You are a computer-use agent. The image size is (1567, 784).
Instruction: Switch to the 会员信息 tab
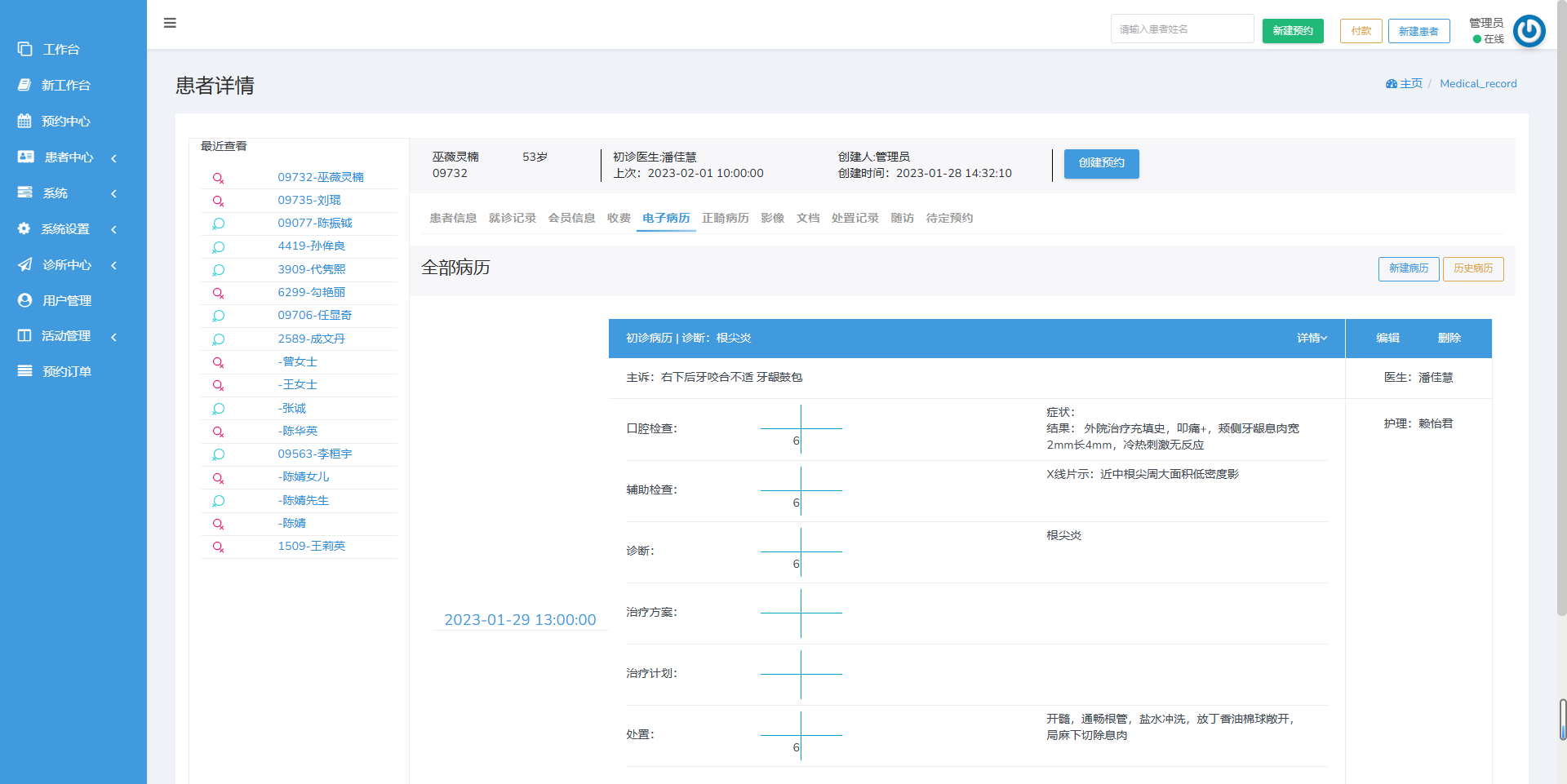[x=571, y=218]
